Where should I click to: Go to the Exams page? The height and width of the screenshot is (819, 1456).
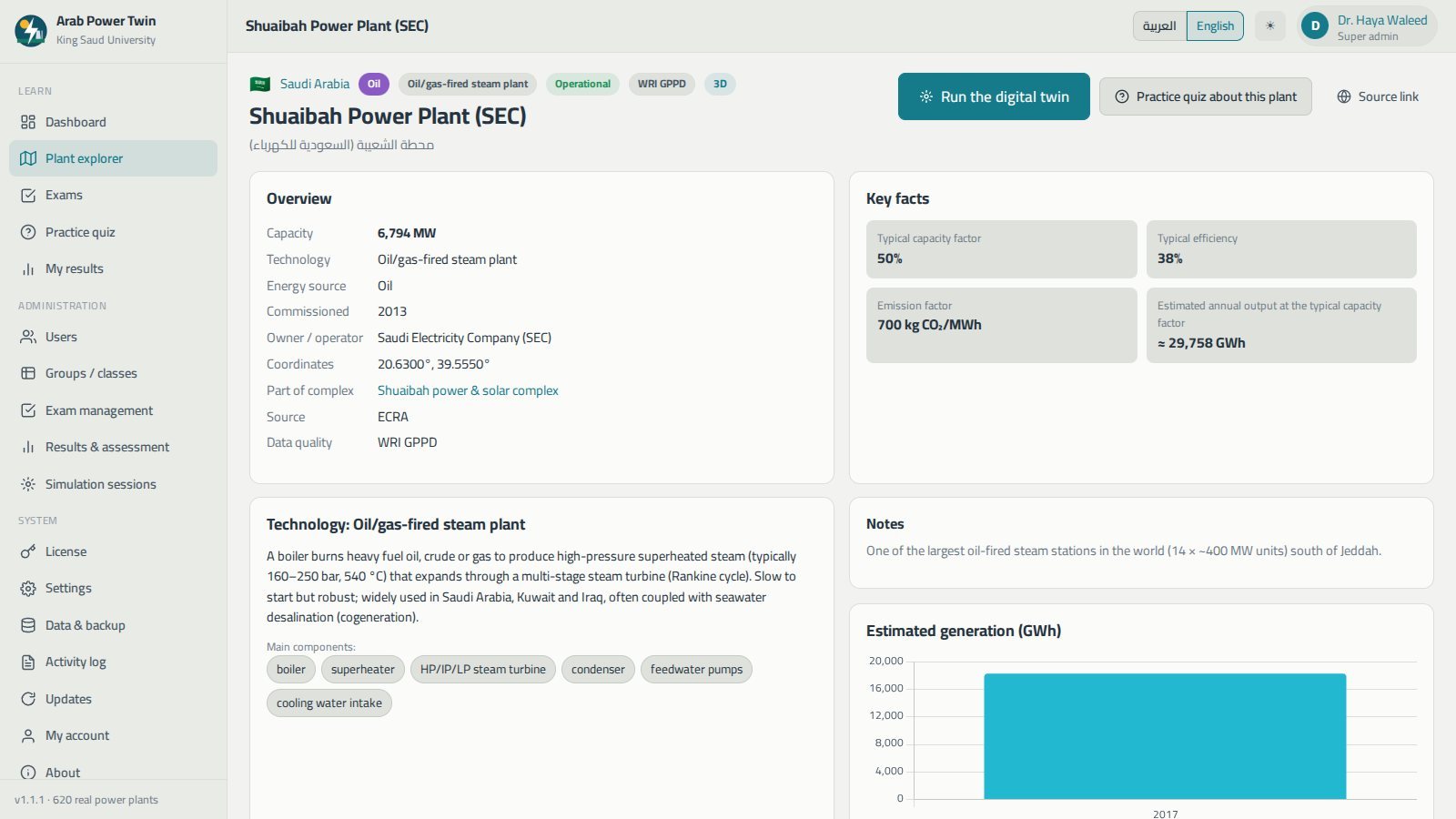[114, 195]
